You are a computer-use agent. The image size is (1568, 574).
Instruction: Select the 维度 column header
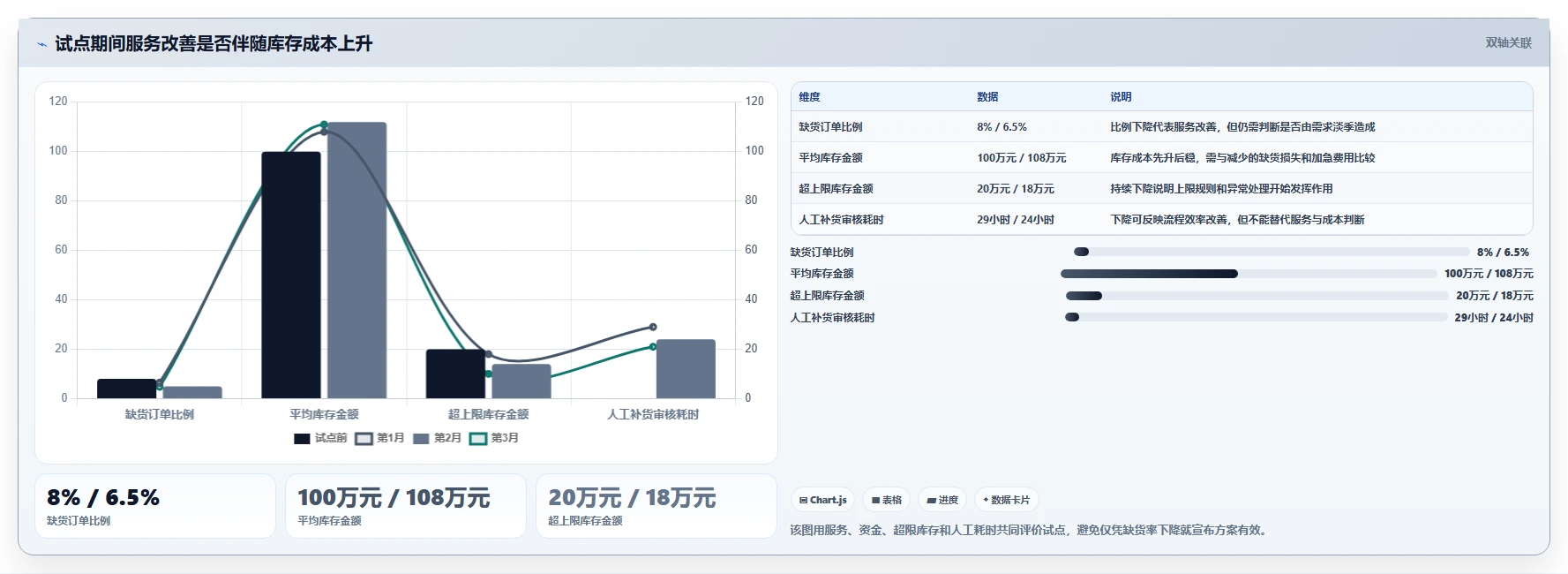point(809,97)
